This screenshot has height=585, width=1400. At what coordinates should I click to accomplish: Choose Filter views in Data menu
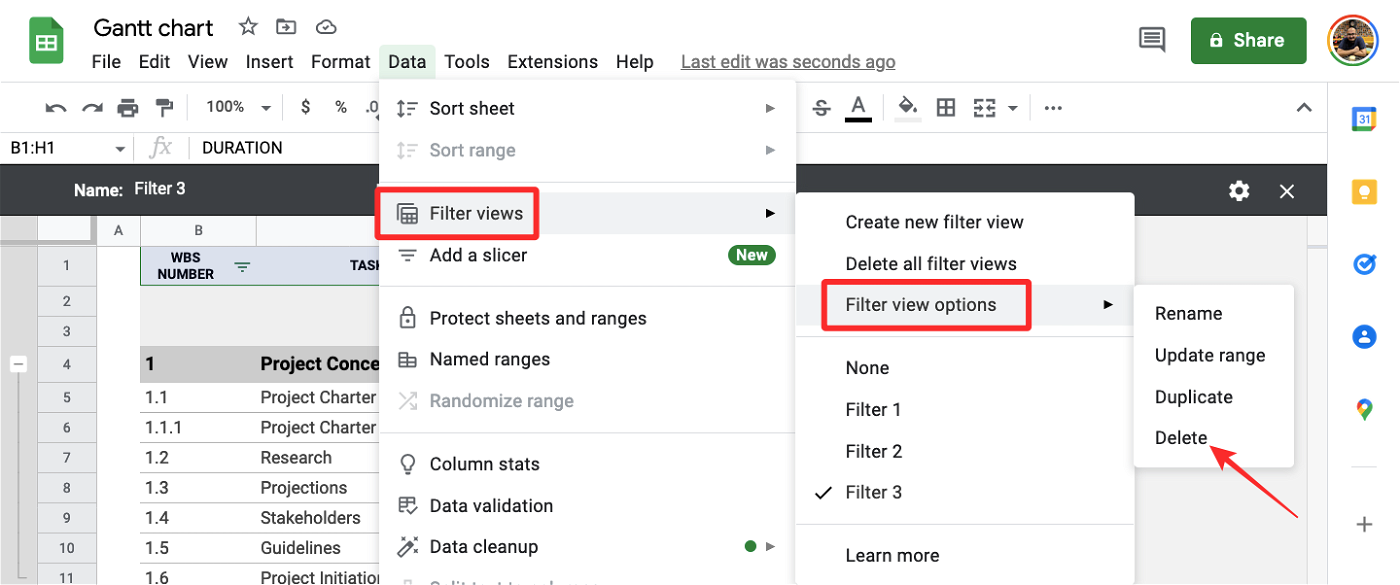point(587,213)
